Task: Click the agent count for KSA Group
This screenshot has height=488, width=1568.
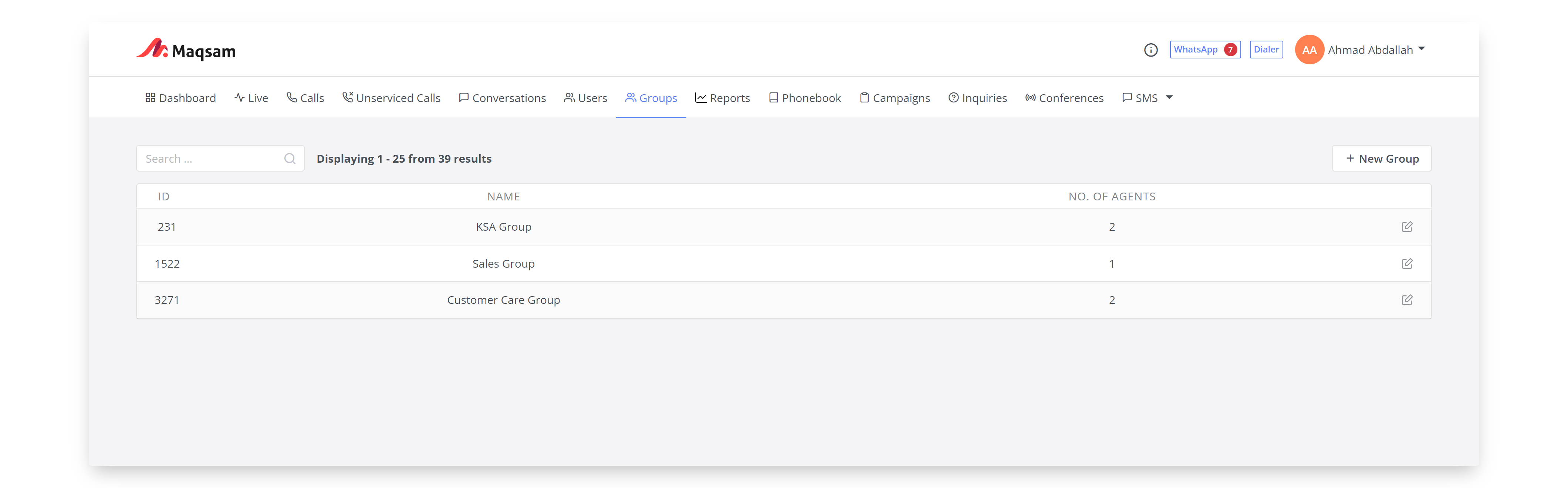Action: [1112, 226]
